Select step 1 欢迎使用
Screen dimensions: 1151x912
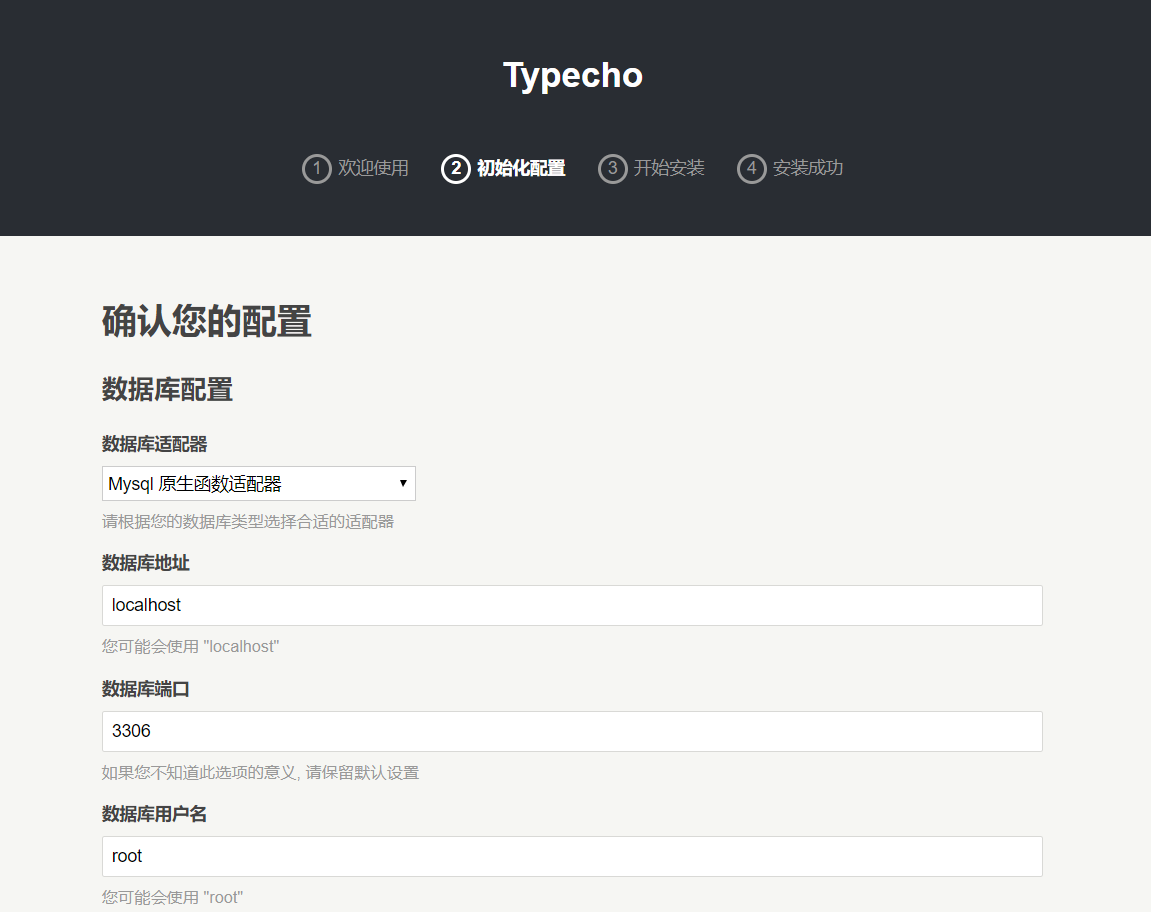pos(355,168)
